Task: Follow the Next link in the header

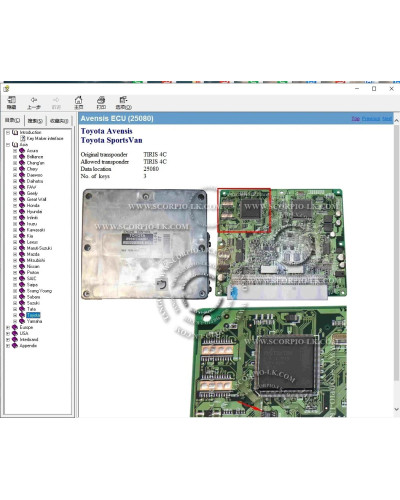Action: (x=387, y=119)
